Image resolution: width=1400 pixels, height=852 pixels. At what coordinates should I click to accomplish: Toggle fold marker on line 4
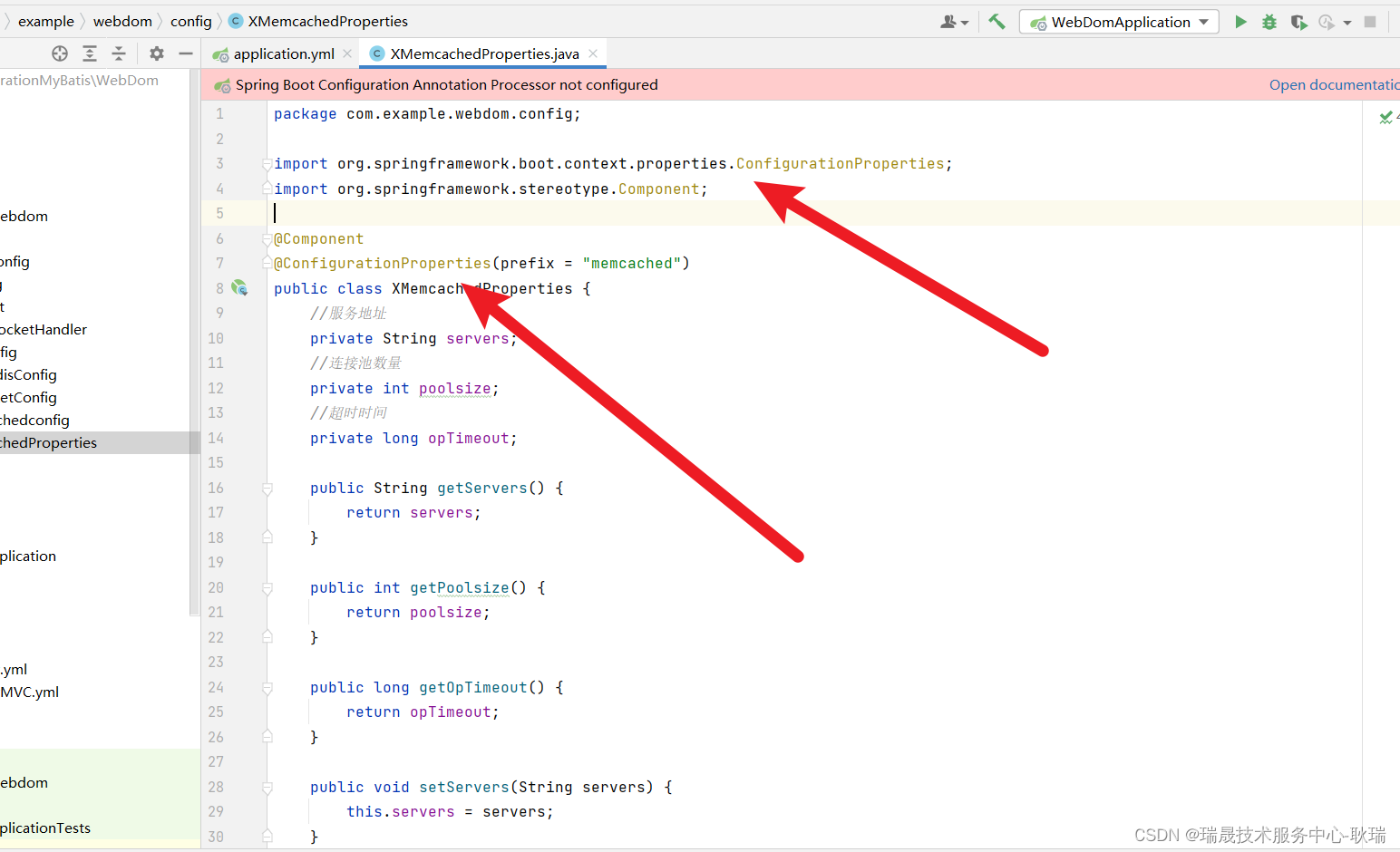point(267,189)
